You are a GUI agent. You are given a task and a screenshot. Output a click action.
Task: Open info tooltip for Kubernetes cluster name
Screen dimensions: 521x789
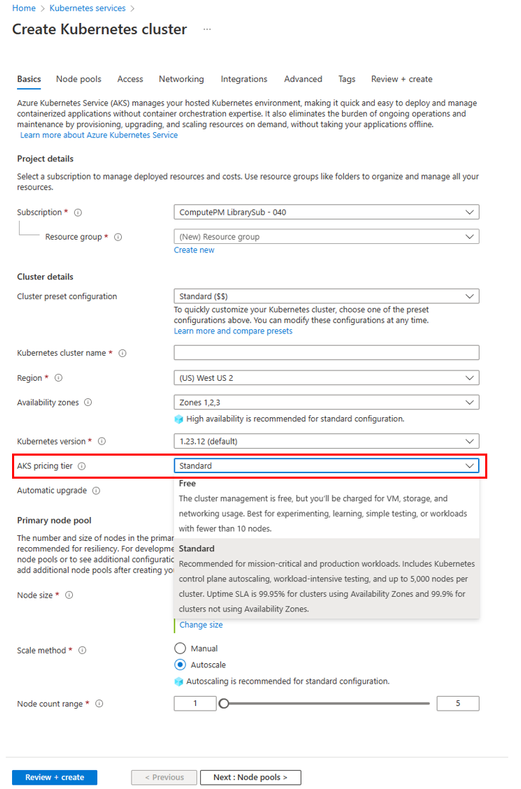click(x=122, y=353)
